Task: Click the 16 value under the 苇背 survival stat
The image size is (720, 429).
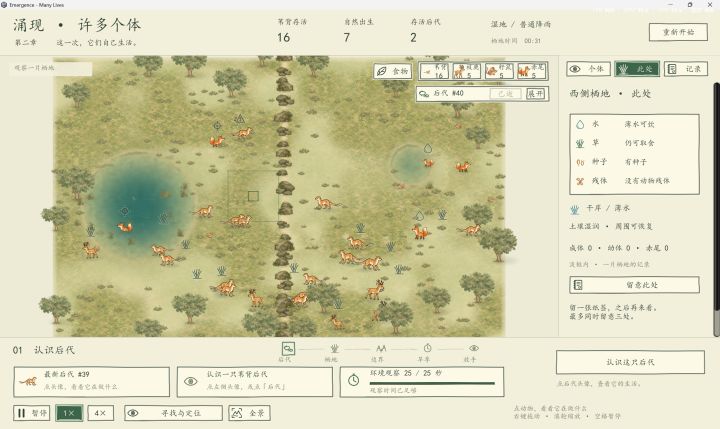Action: tap(283, 37)
